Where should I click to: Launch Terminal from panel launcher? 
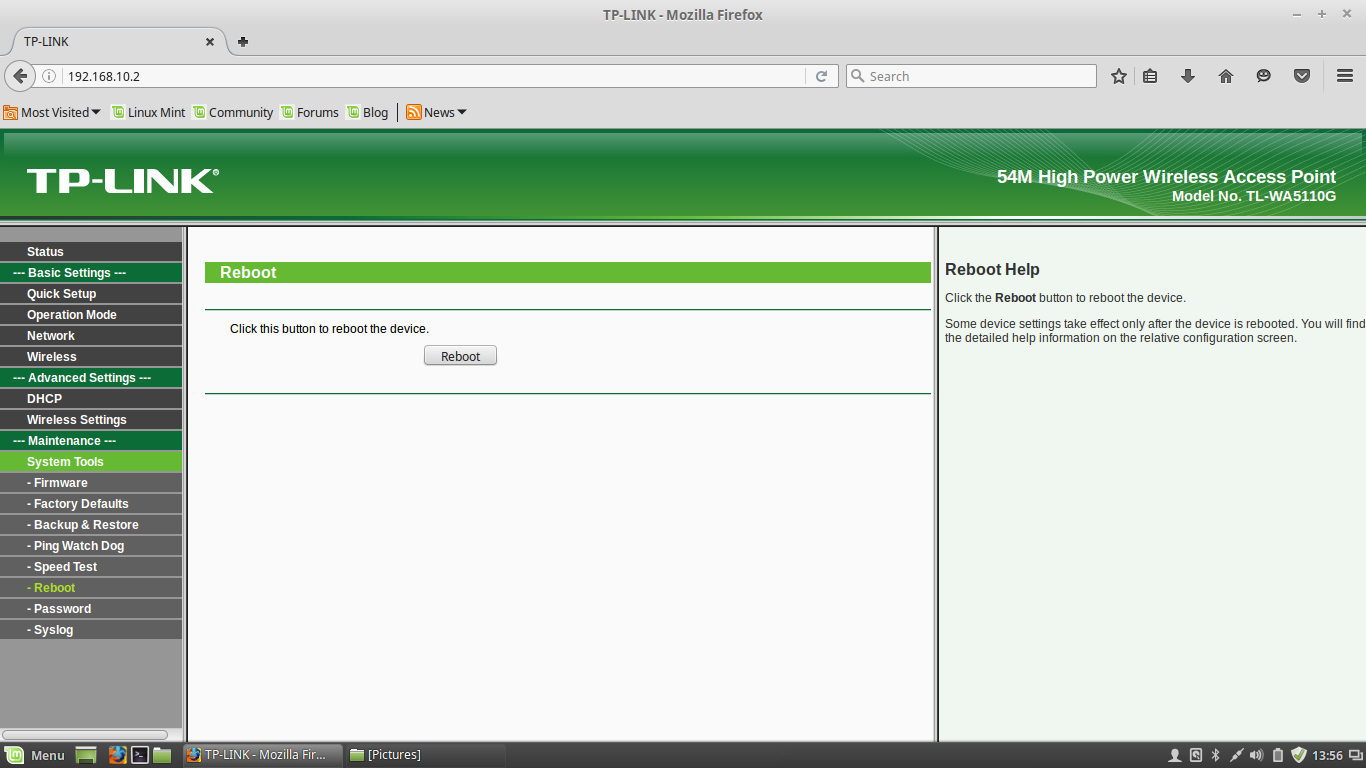tap(141, 755)
